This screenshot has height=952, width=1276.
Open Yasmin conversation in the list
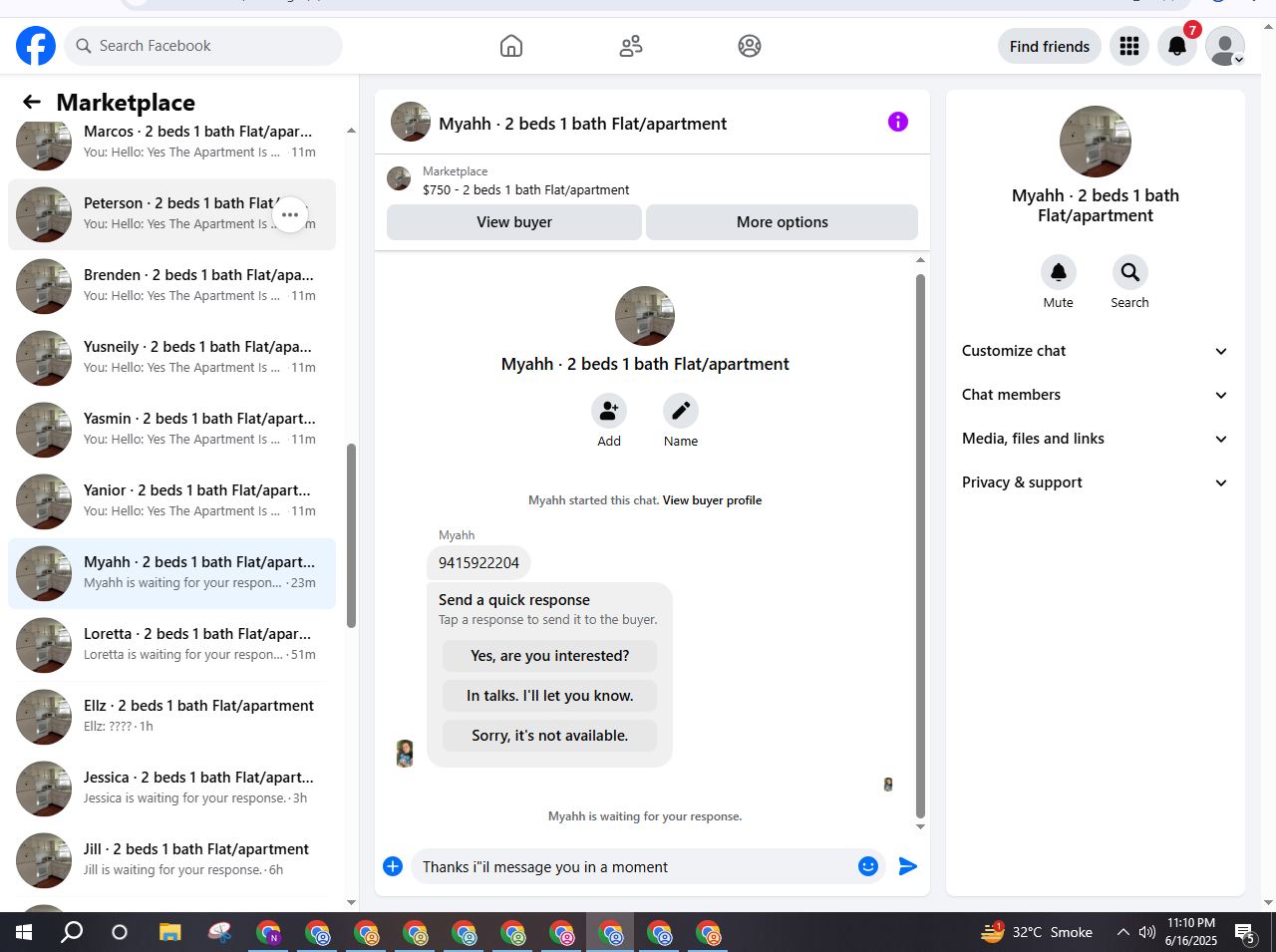tap(171, 430)
